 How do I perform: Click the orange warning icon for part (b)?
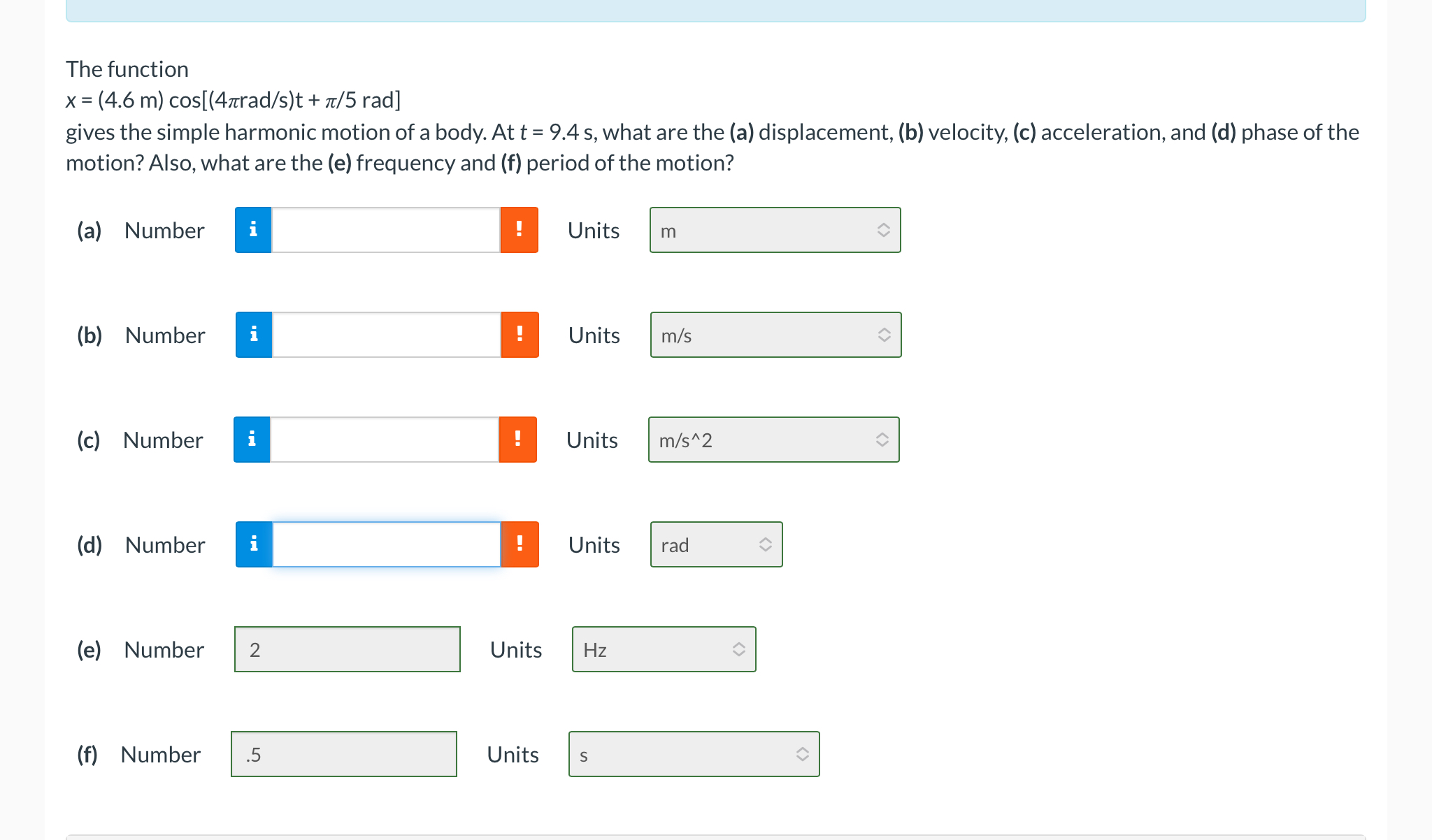click(x=520, y=335)
